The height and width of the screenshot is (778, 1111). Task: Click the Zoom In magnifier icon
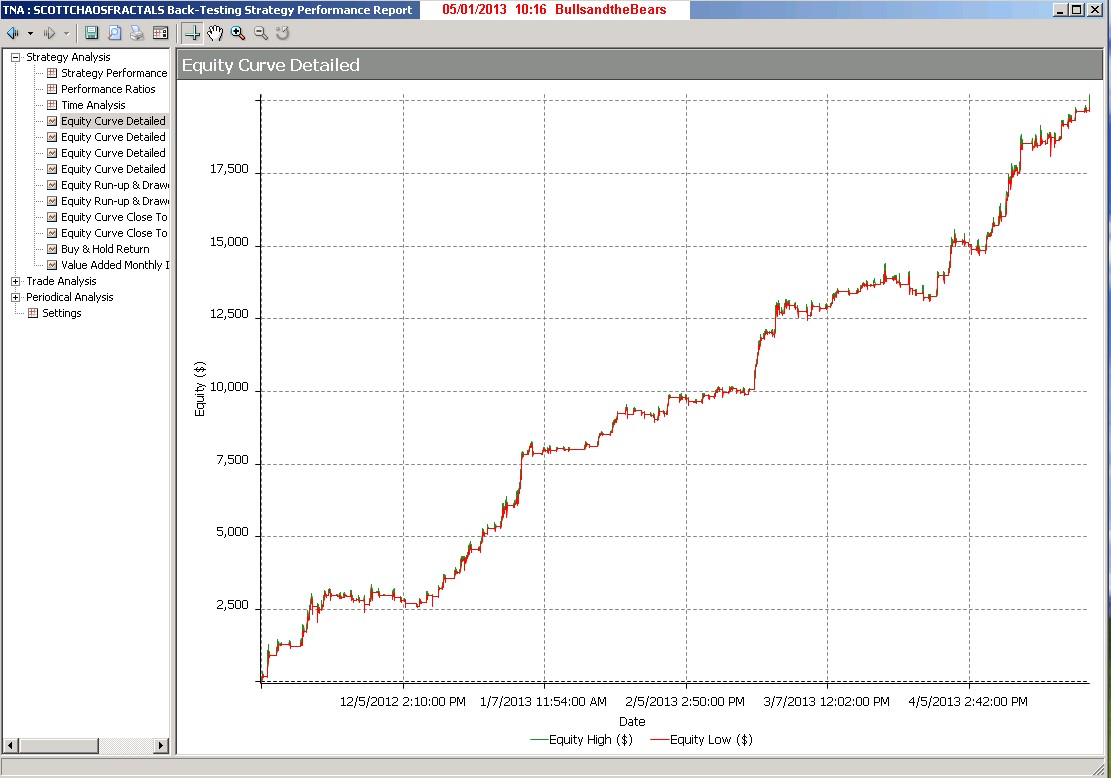click(x=238, y=33)
